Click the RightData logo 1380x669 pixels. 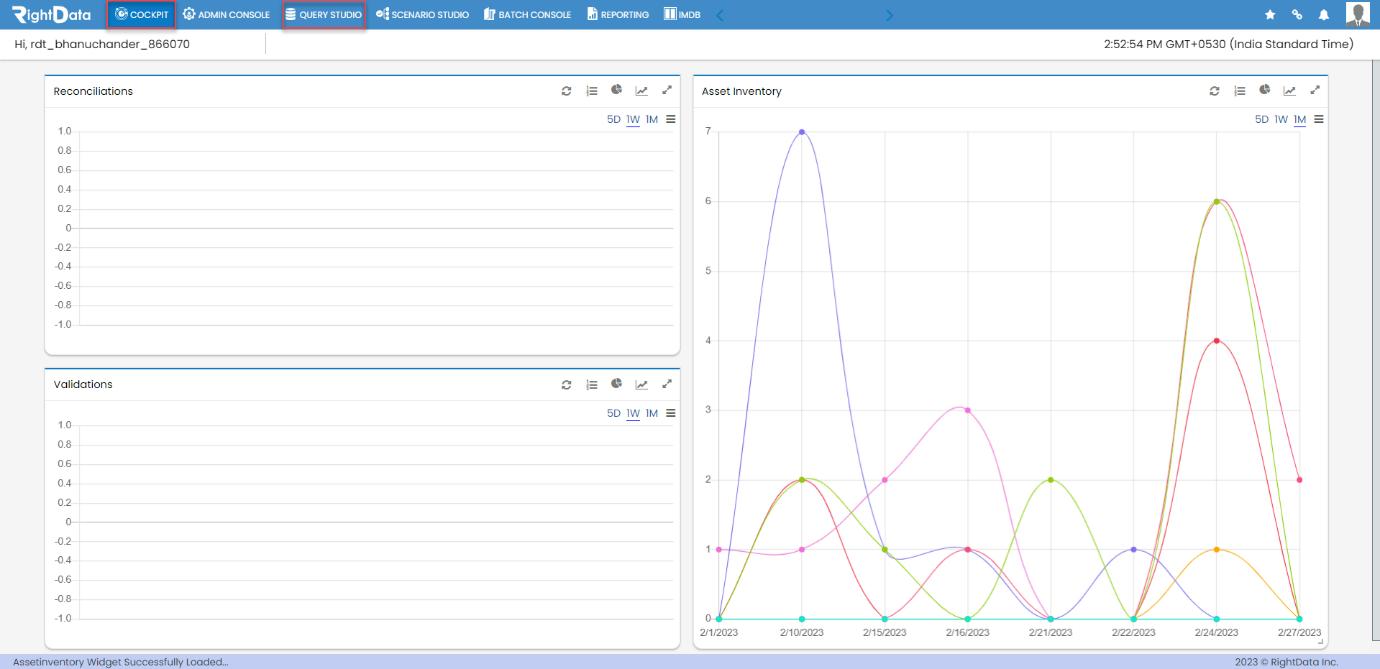(51, 15)
